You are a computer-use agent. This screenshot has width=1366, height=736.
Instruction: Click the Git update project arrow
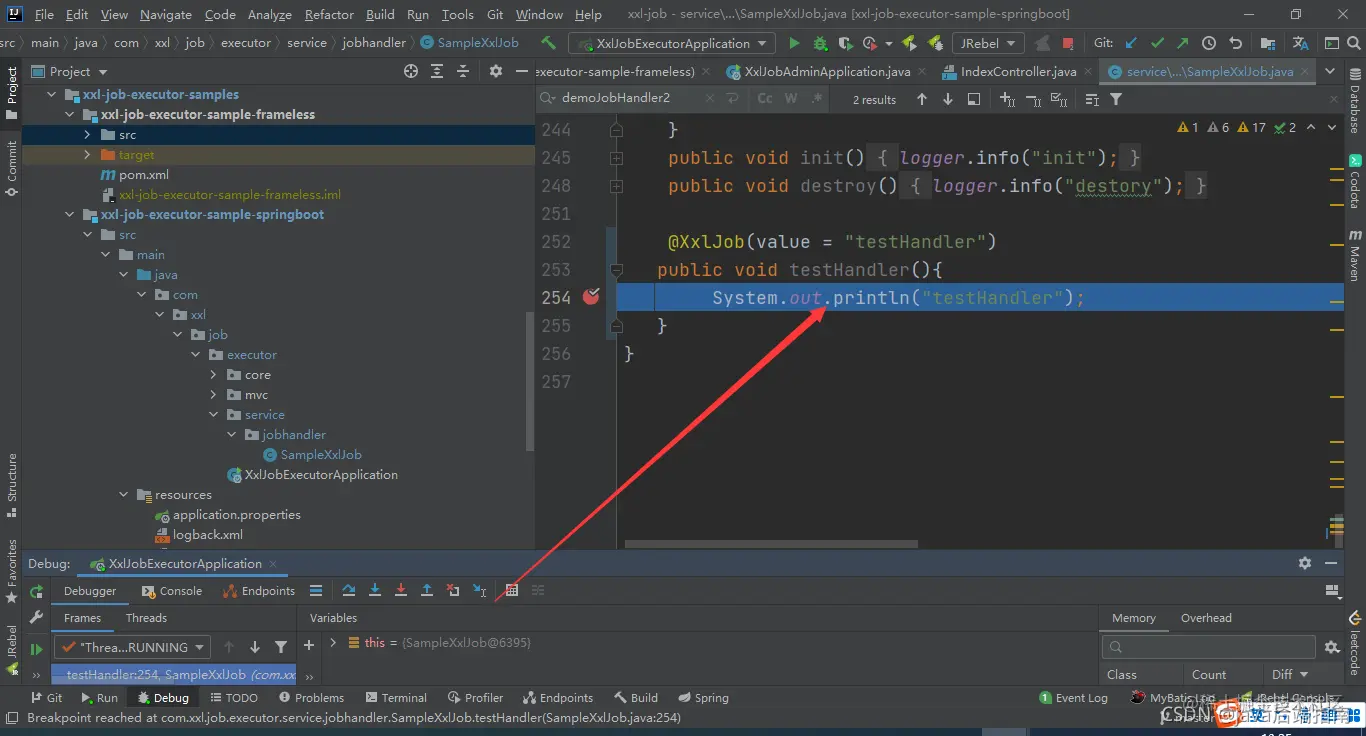pyautogui.click(x=1131, y=43)
